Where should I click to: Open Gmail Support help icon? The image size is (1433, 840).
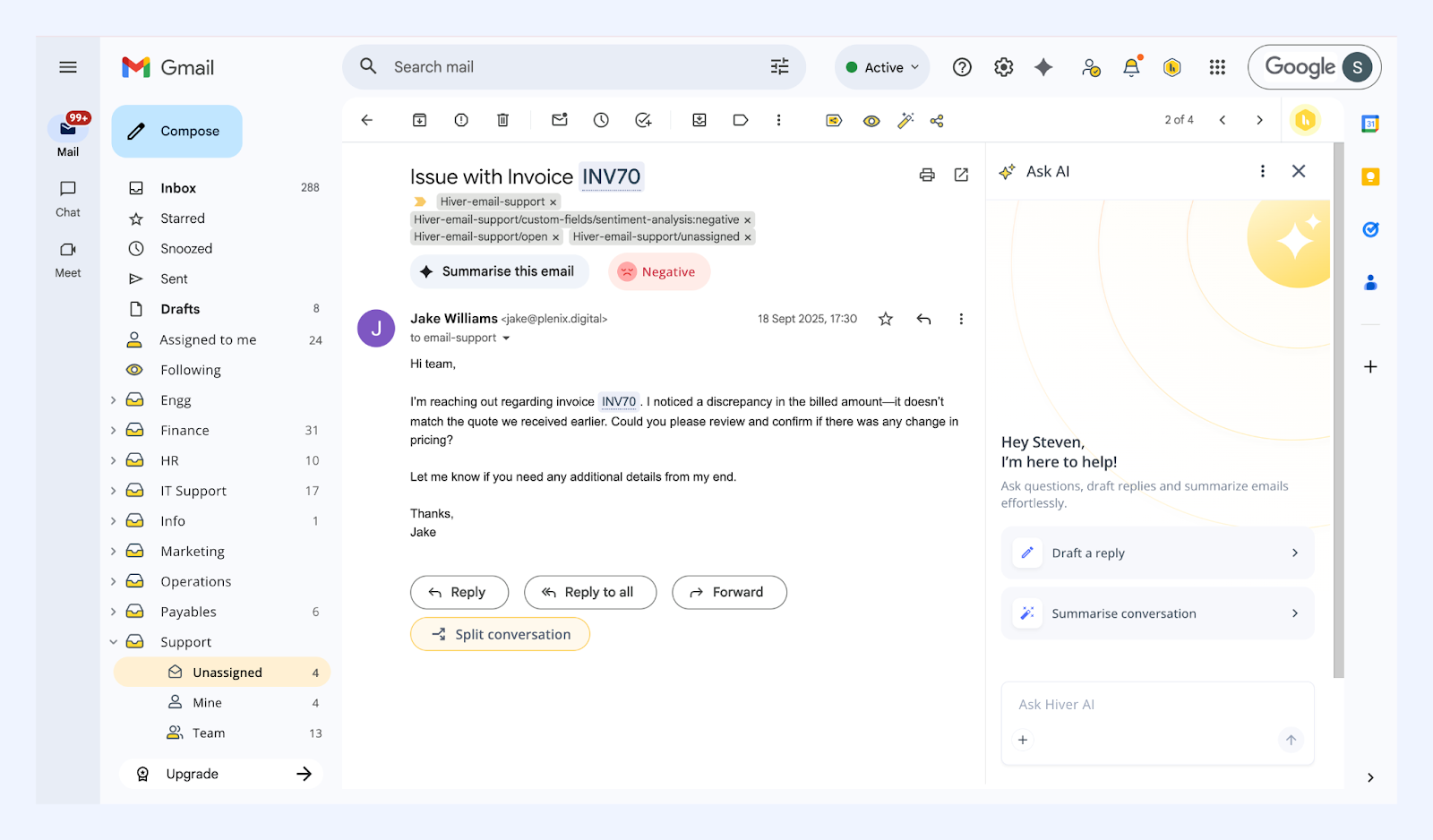pos(962,67)
